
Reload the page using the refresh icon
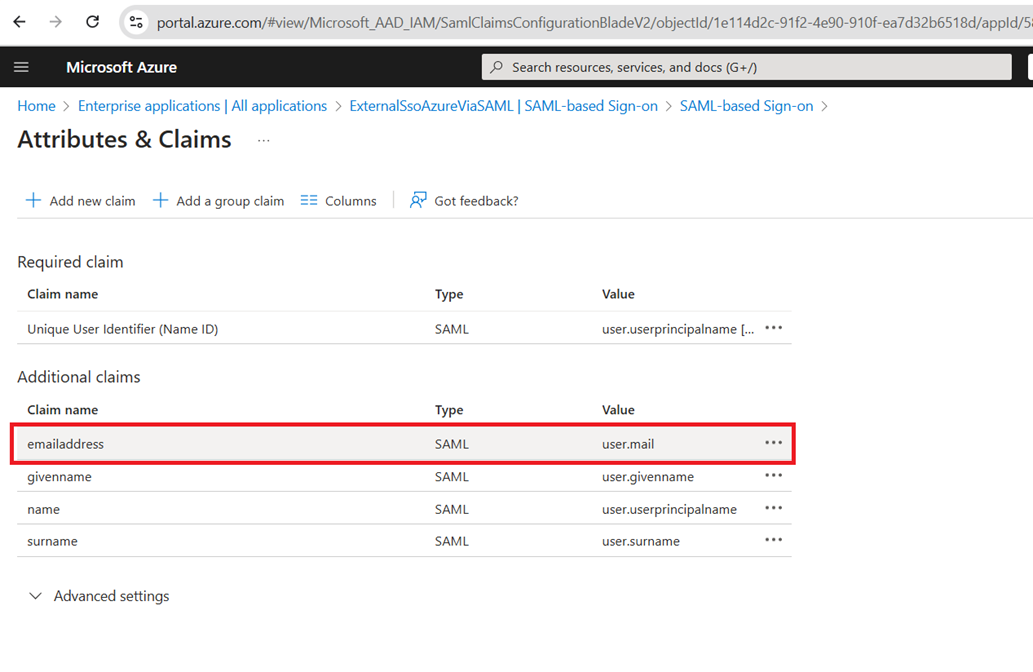(x=92, y=22)
